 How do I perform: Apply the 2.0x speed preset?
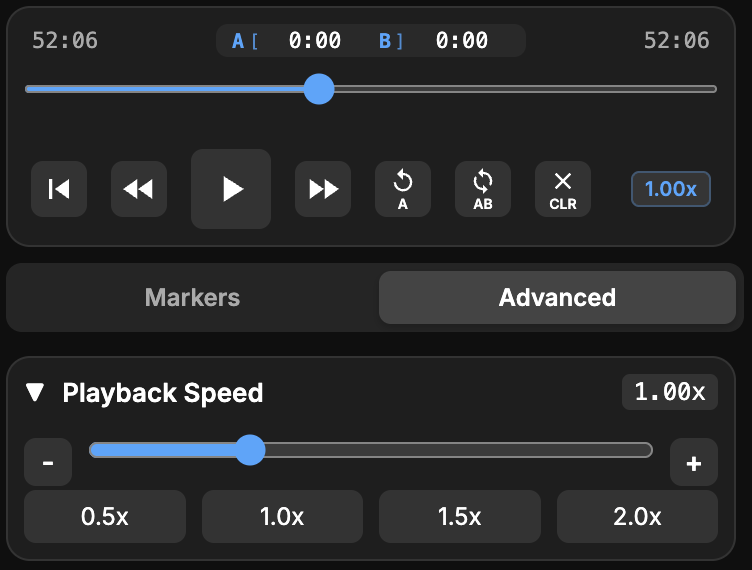pyautogui.click(x=637, y=517)
